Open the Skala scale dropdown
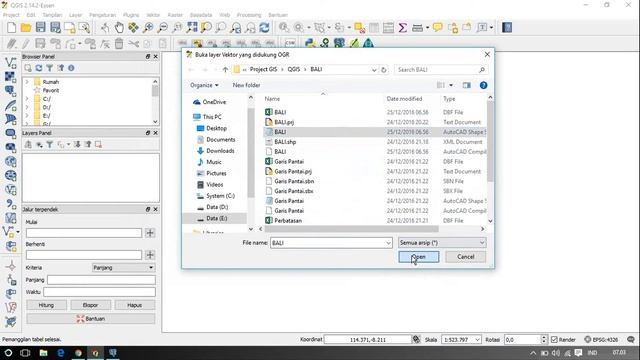Screen dimensions: 640x360 tap(477, 340)
